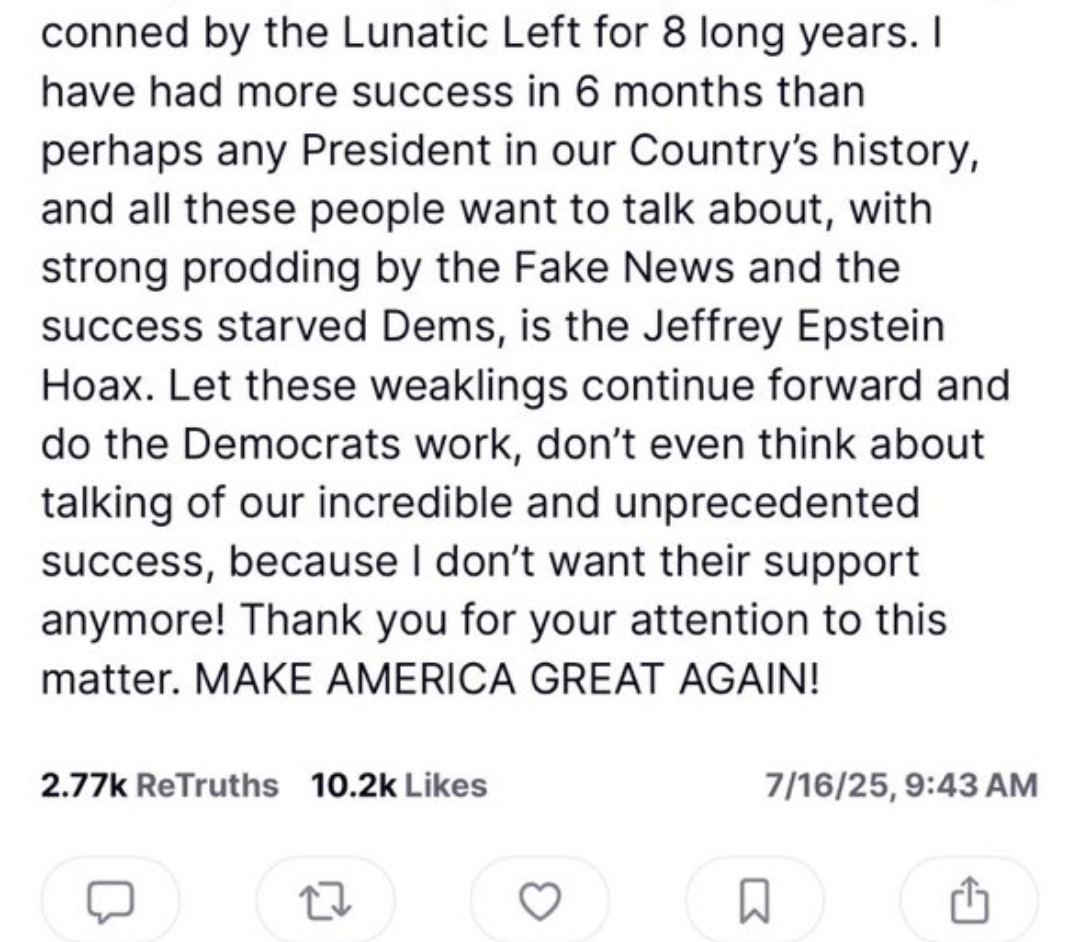Screen dimensions: 1080x942
Task: View the 10.2k Likes list
Action: pos(399,785)
